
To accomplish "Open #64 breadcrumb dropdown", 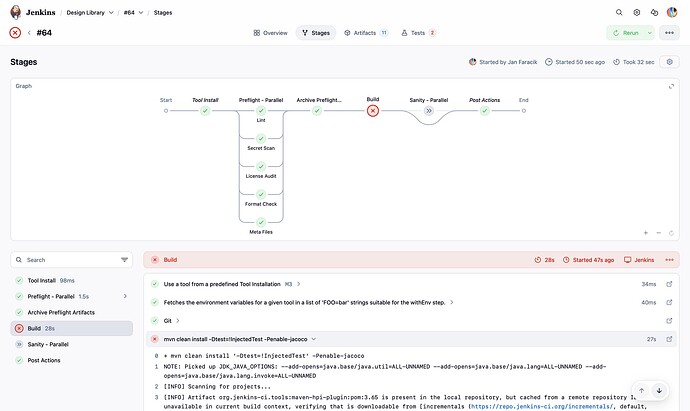I will coord(141,13).
